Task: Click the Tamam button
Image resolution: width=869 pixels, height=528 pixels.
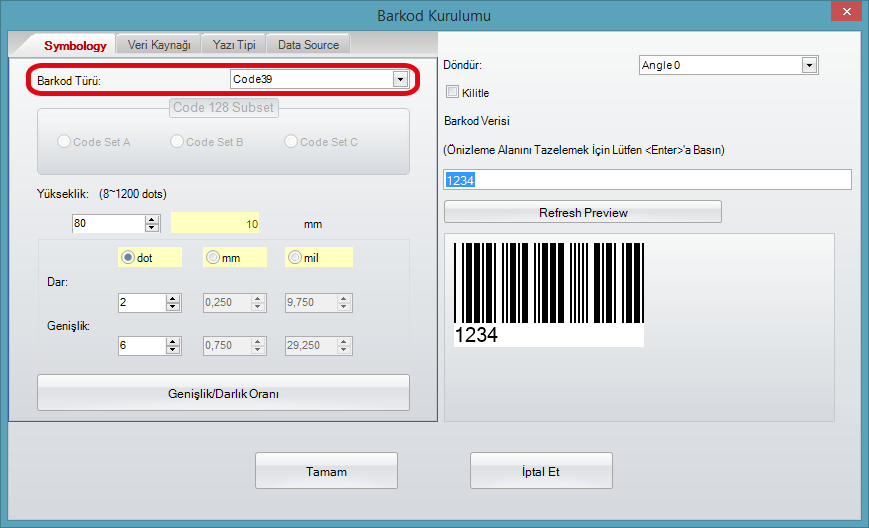Action: point(326,471)
